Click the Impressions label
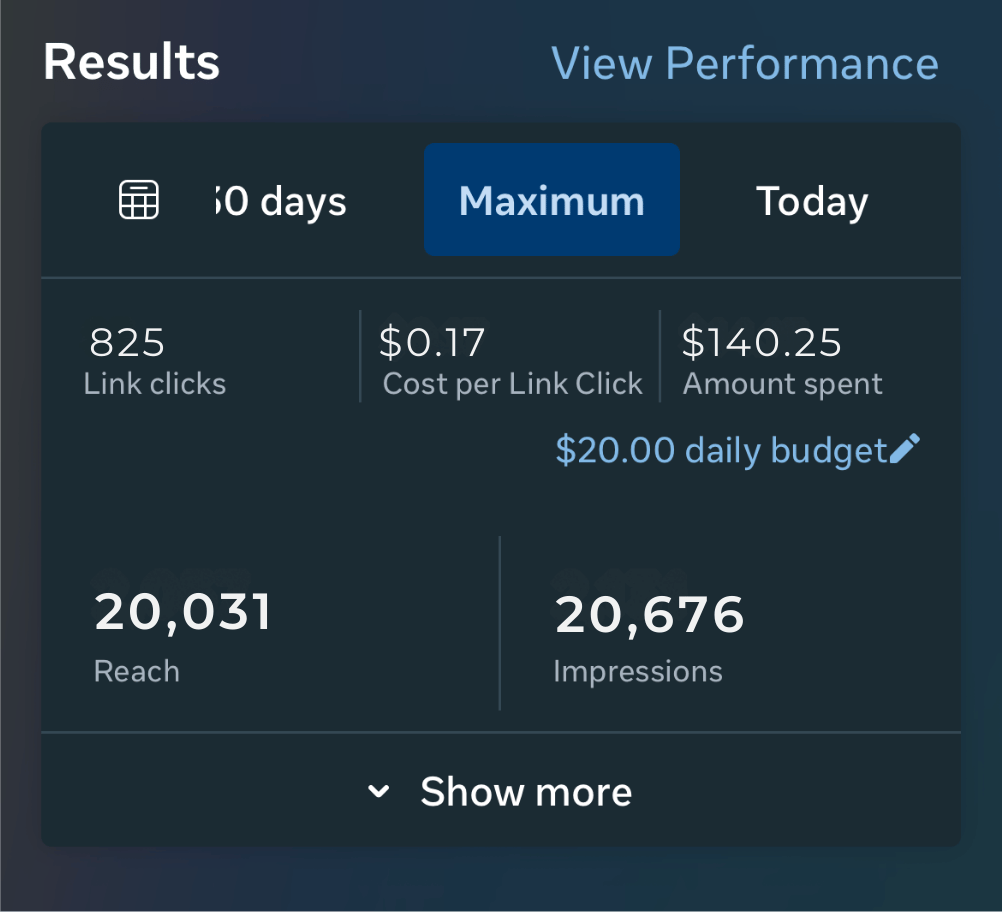Image resolution: width=1002 pixels, height=912 pixels. 638,671
